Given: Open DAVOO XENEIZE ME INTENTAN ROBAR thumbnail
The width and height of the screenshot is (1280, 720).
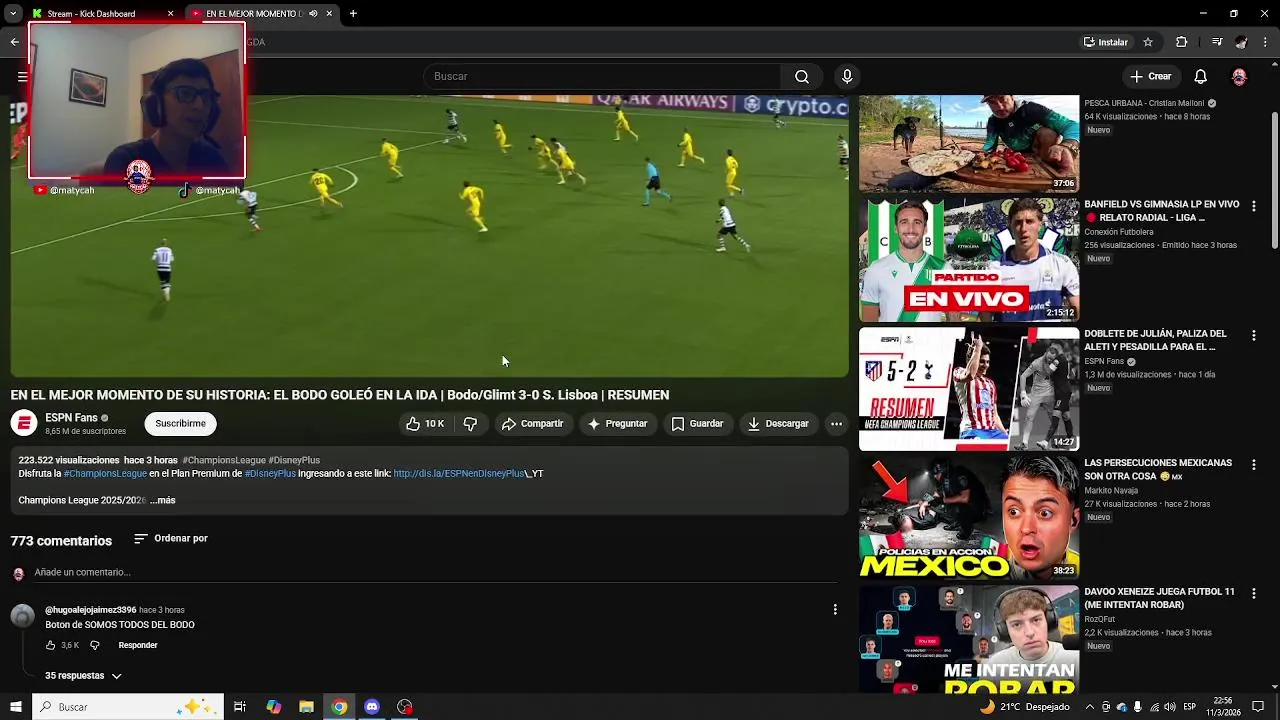Looking at the screenshot, I should 969,640.
